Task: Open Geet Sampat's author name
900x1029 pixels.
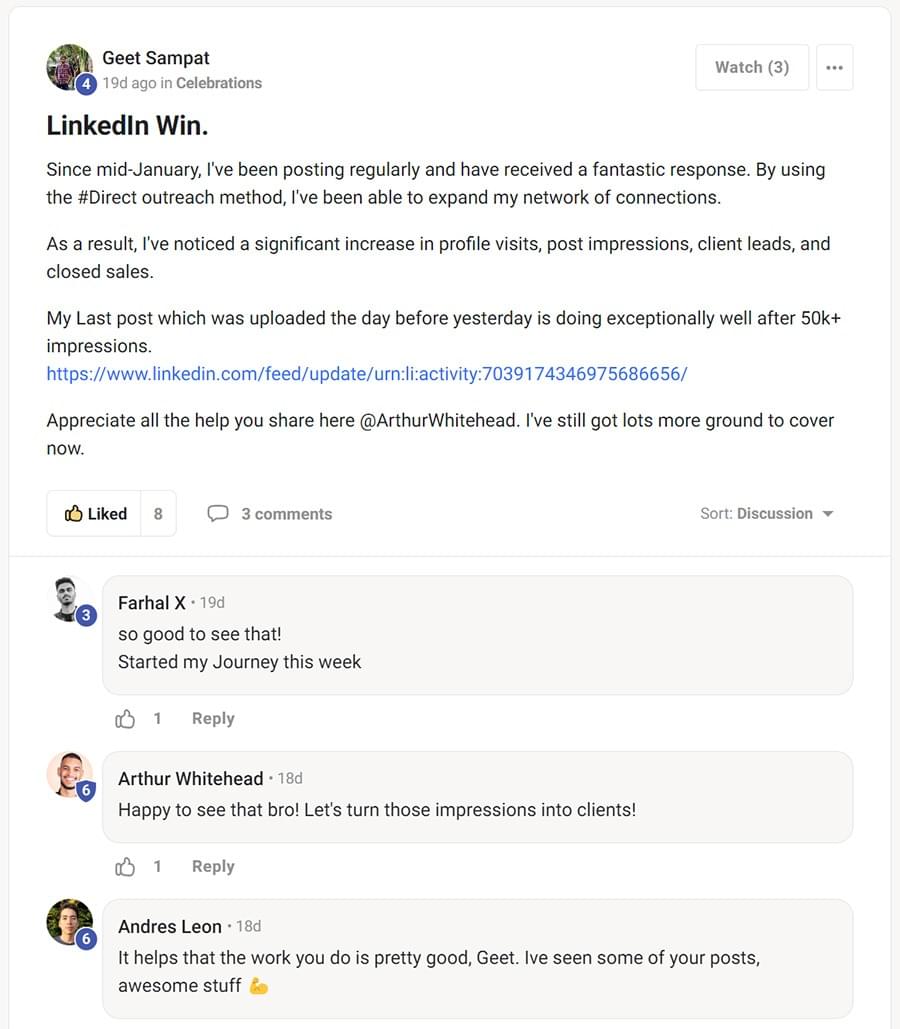Action: point(156,58)
